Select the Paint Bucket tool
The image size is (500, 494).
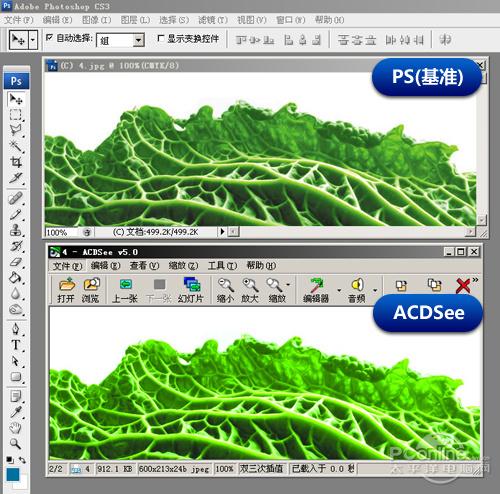tap(15, 278)
